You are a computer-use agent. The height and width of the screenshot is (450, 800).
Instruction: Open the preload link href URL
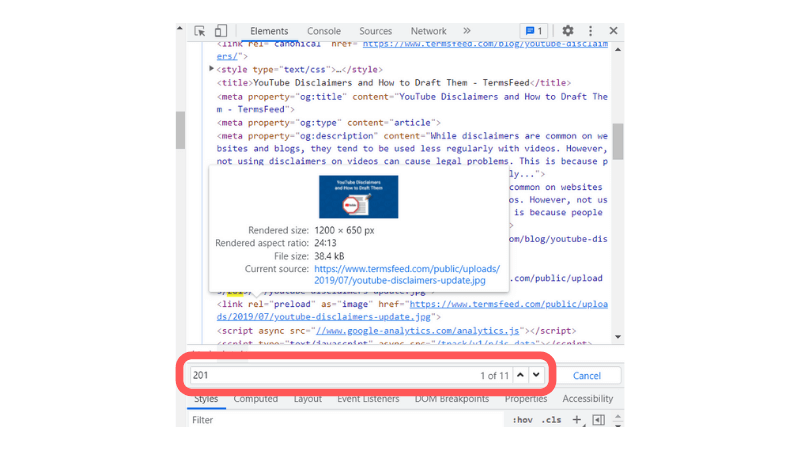[412, 310]
